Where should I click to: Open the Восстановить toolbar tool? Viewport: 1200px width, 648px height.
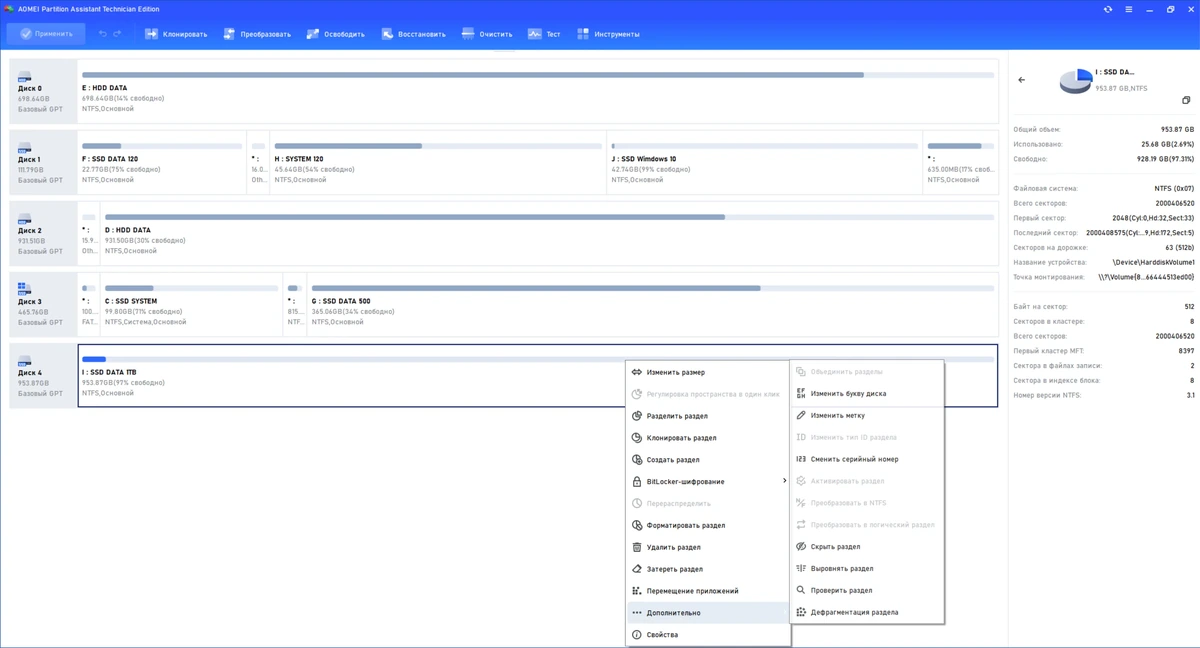point(413,34)
